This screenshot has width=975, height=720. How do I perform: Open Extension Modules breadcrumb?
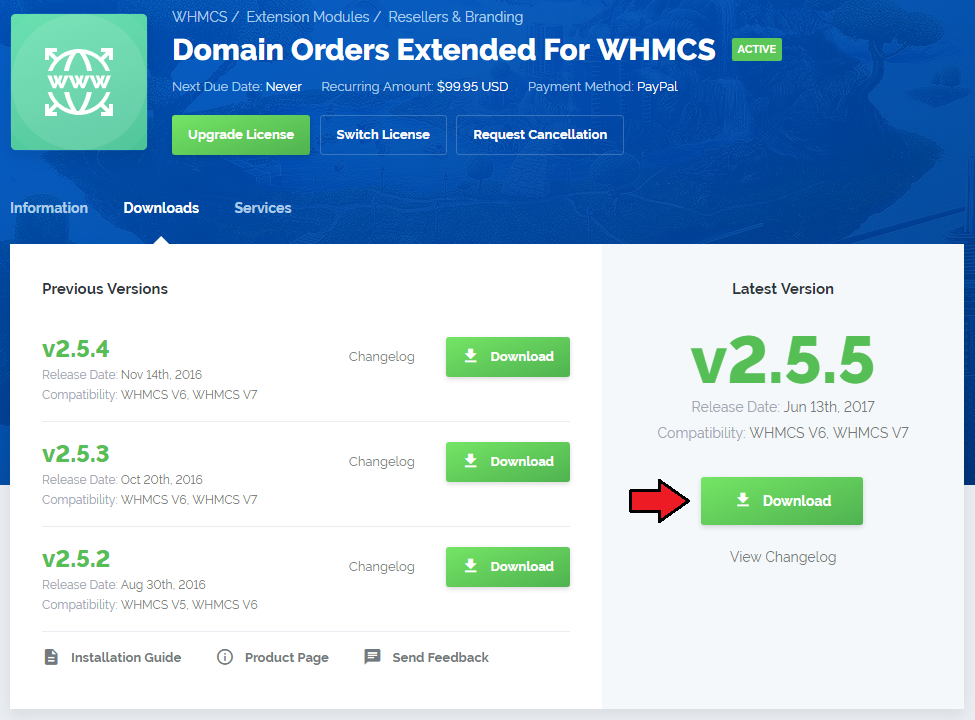tap(308, 17)
